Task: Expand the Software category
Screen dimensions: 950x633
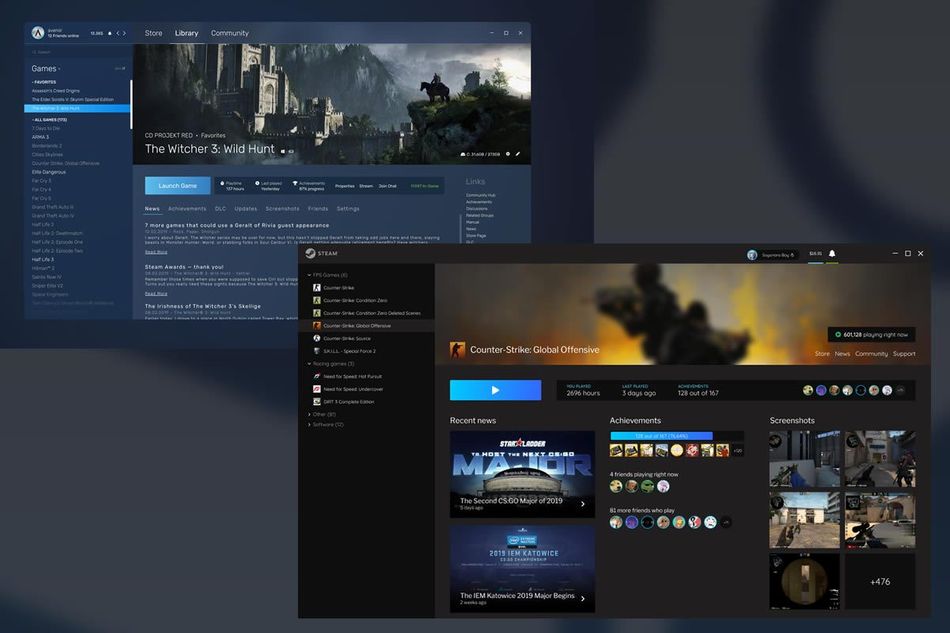Action: click(309, 425)
